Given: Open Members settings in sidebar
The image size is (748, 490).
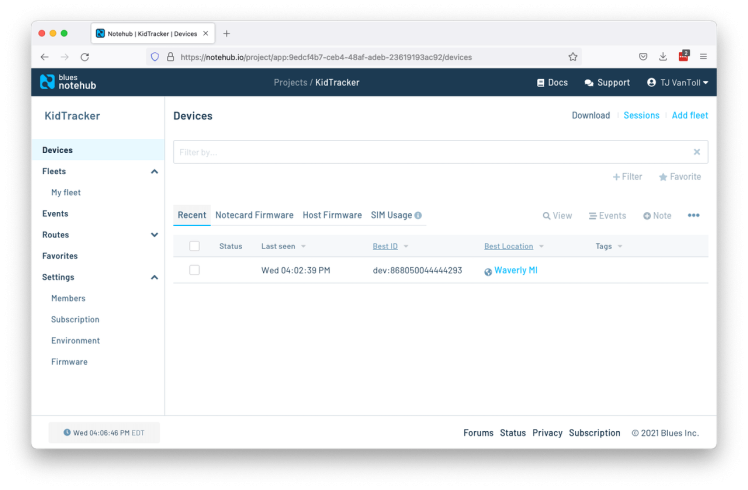Looking at the screenshot, I should (x=68, y=298).
